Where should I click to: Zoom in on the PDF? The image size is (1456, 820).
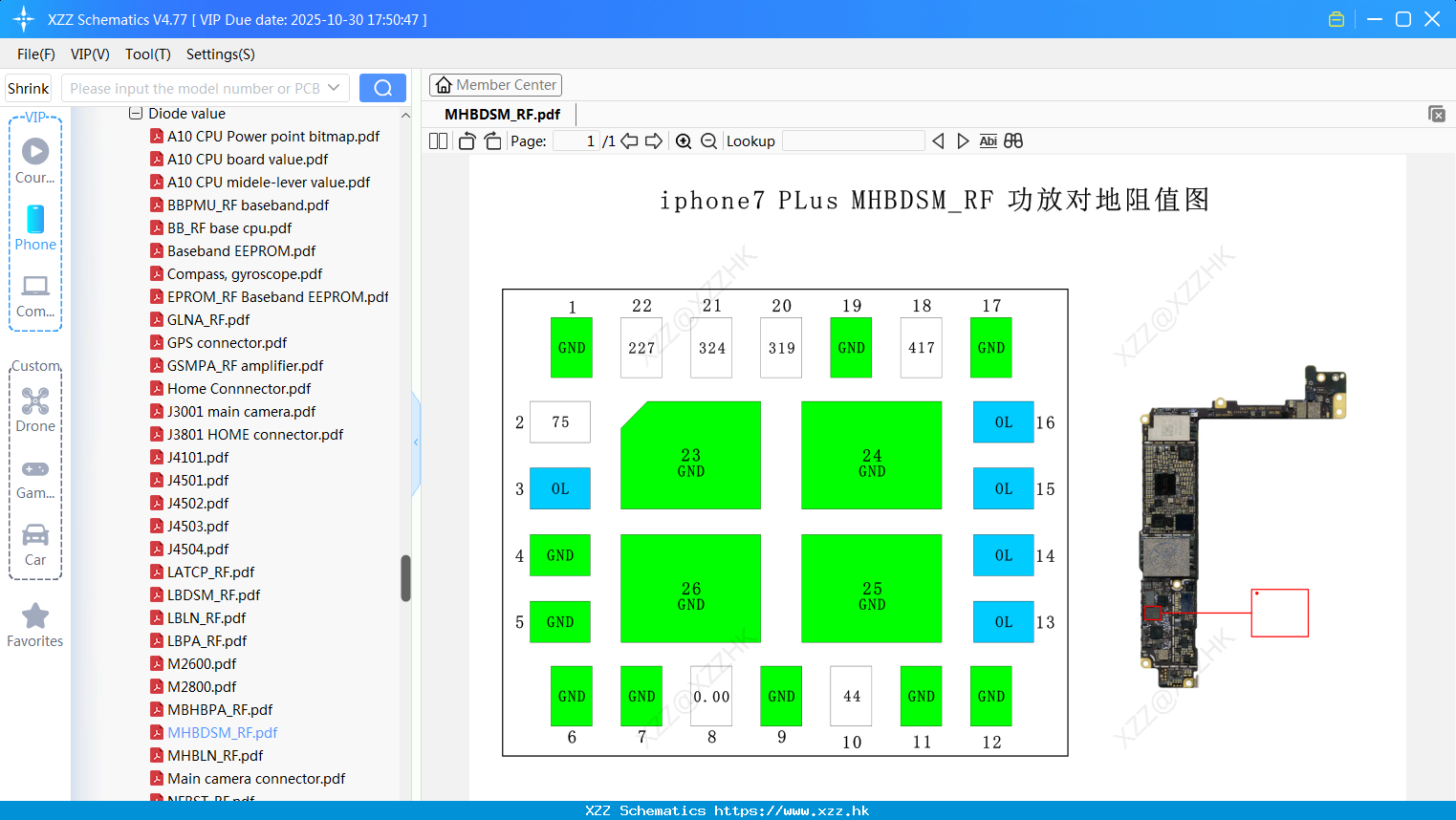pyautogui.click(x=684, y=141)
